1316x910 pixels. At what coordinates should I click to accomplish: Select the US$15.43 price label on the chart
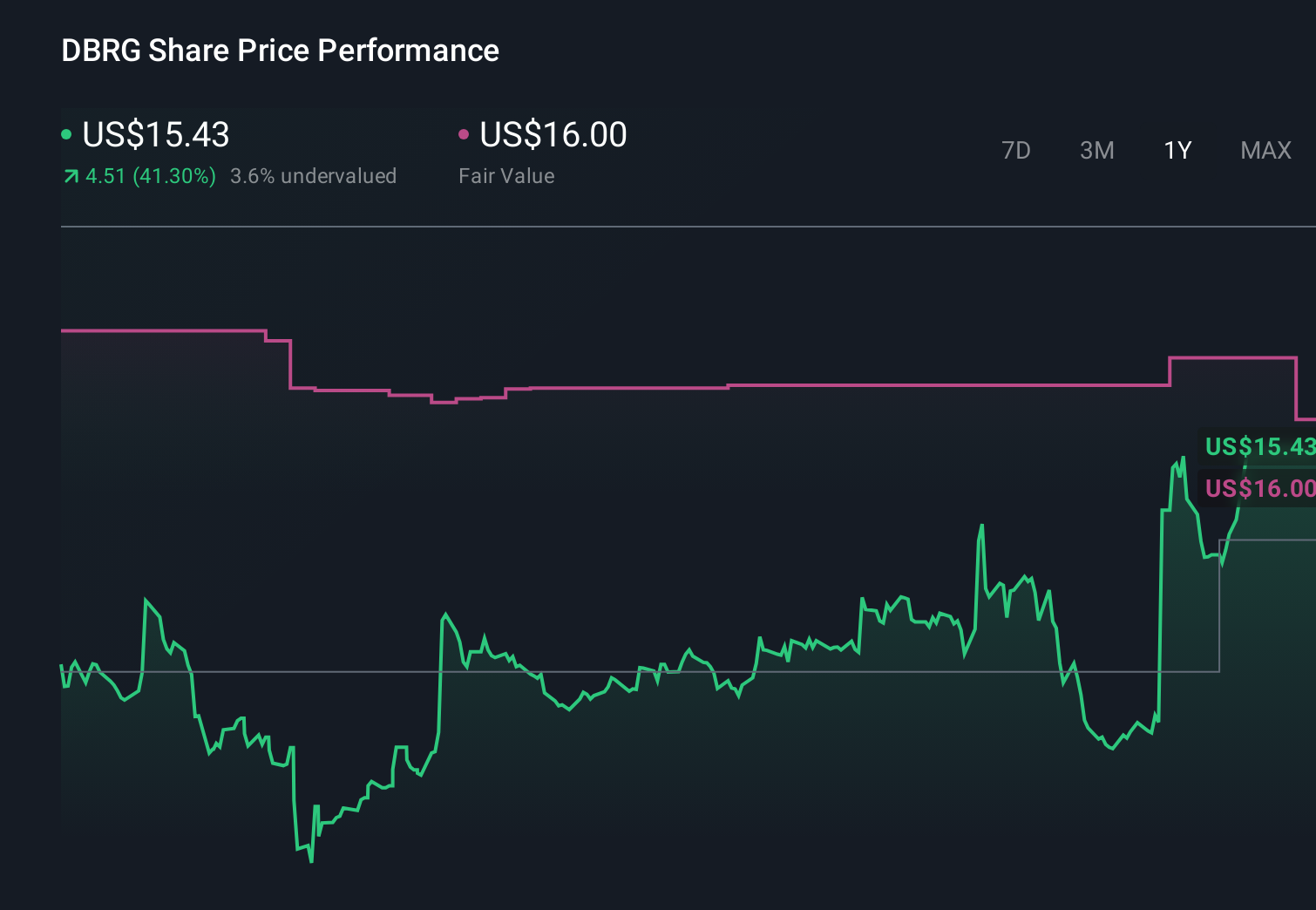(x=1257, y=447)
